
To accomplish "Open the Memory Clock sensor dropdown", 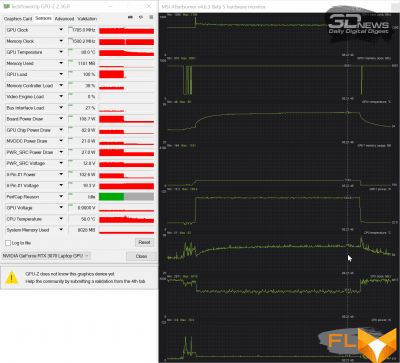I will [61, 41].
